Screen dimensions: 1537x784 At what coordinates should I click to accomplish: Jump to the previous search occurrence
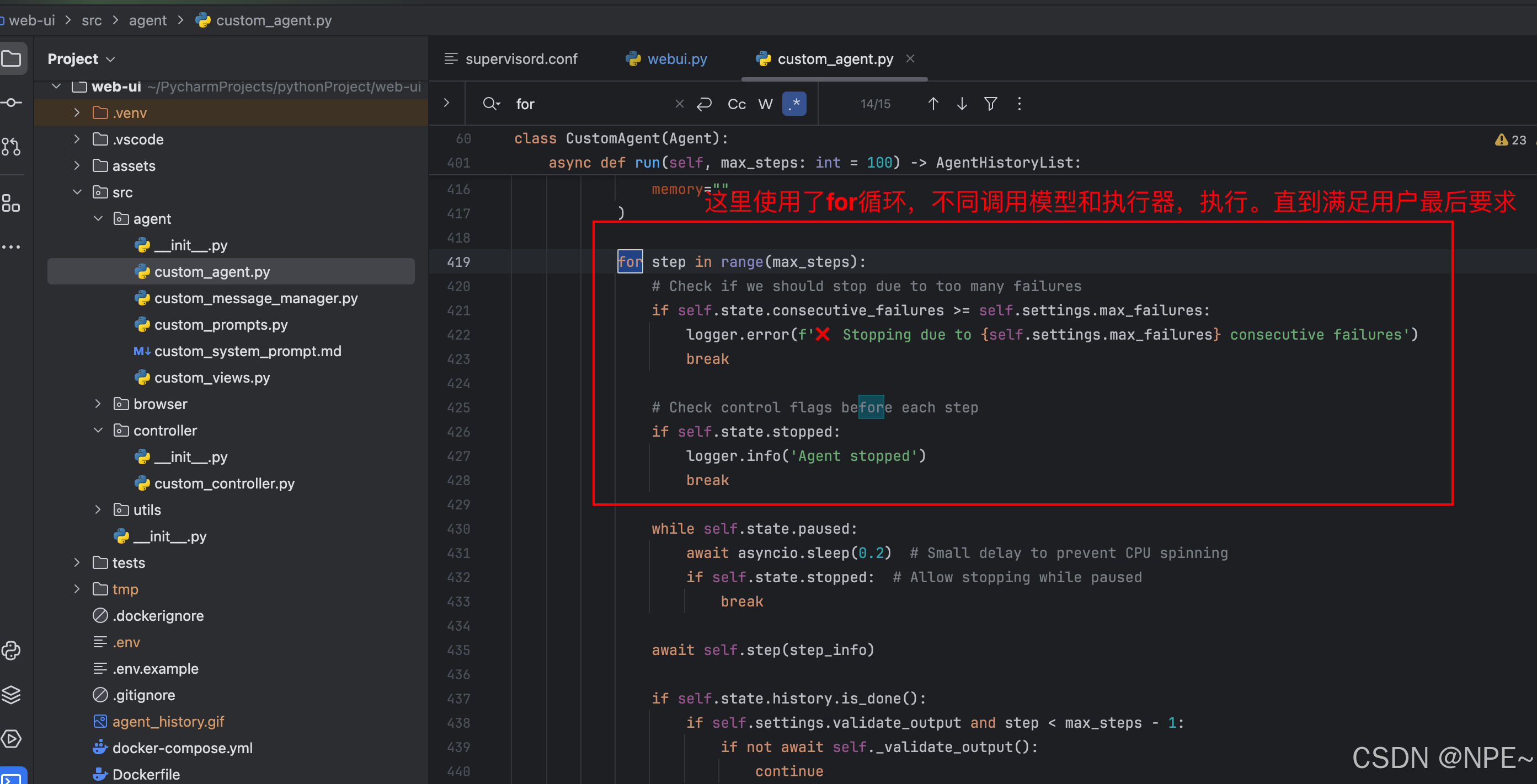[933, 104]
